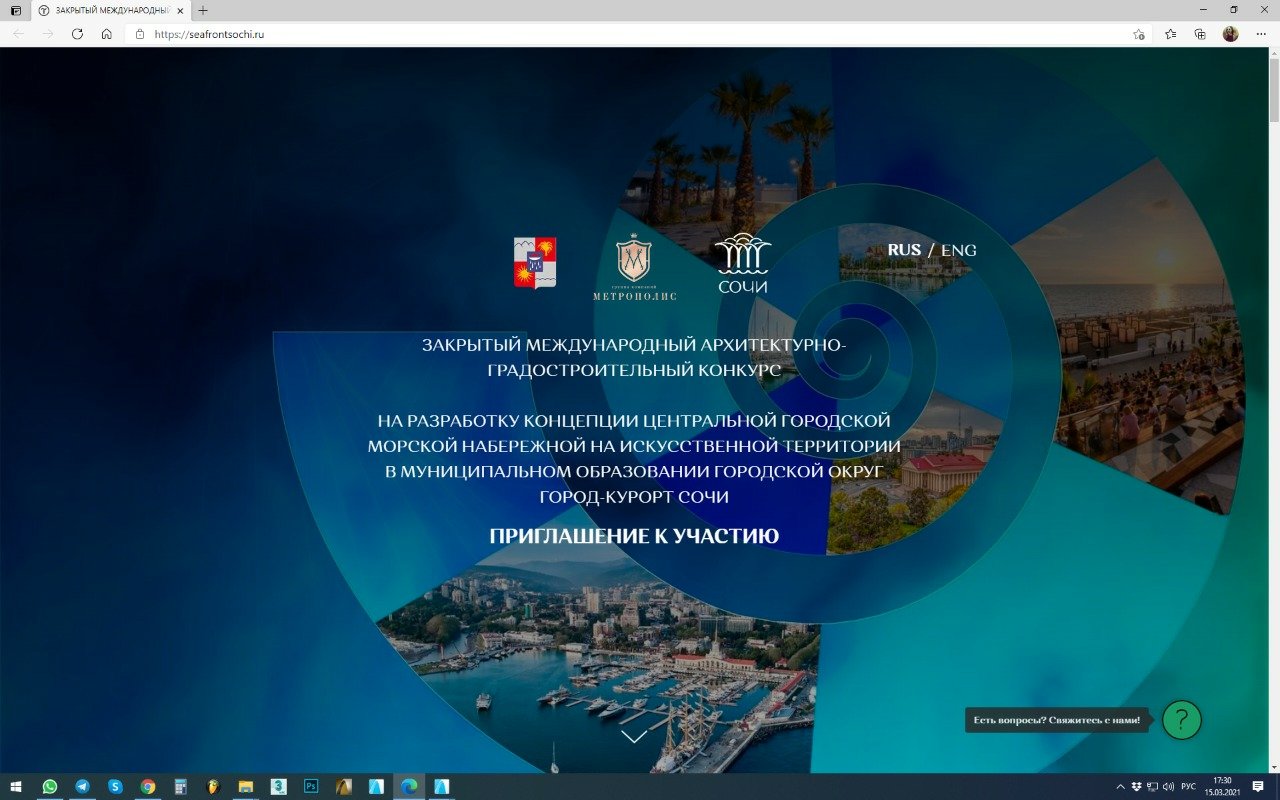The width and height of the screenshot is (1280, 800).
Task: Expand page with the down chevron arrow
Action: click(634, 737)
